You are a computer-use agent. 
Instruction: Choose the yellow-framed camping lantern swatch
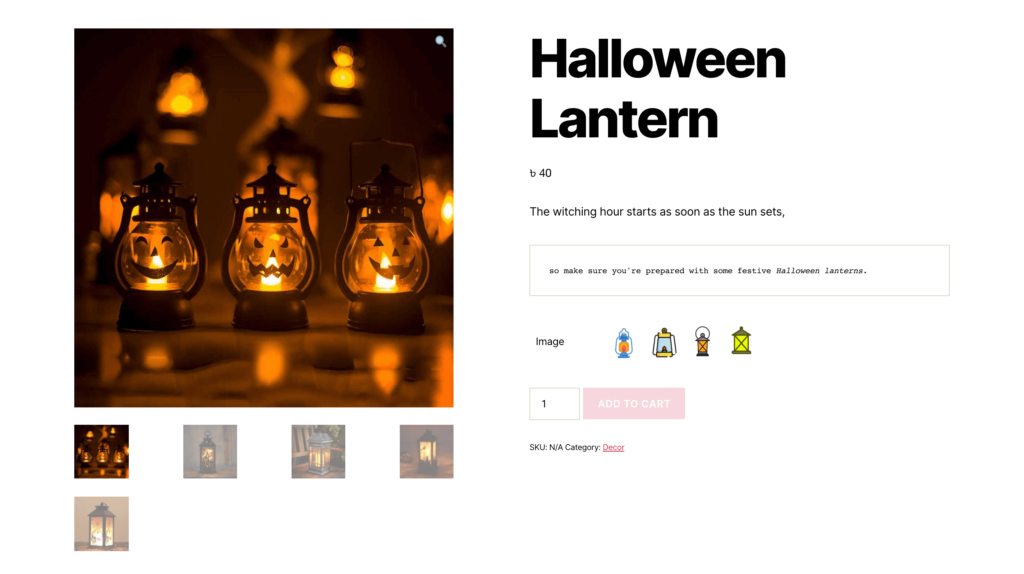[664, 342]
